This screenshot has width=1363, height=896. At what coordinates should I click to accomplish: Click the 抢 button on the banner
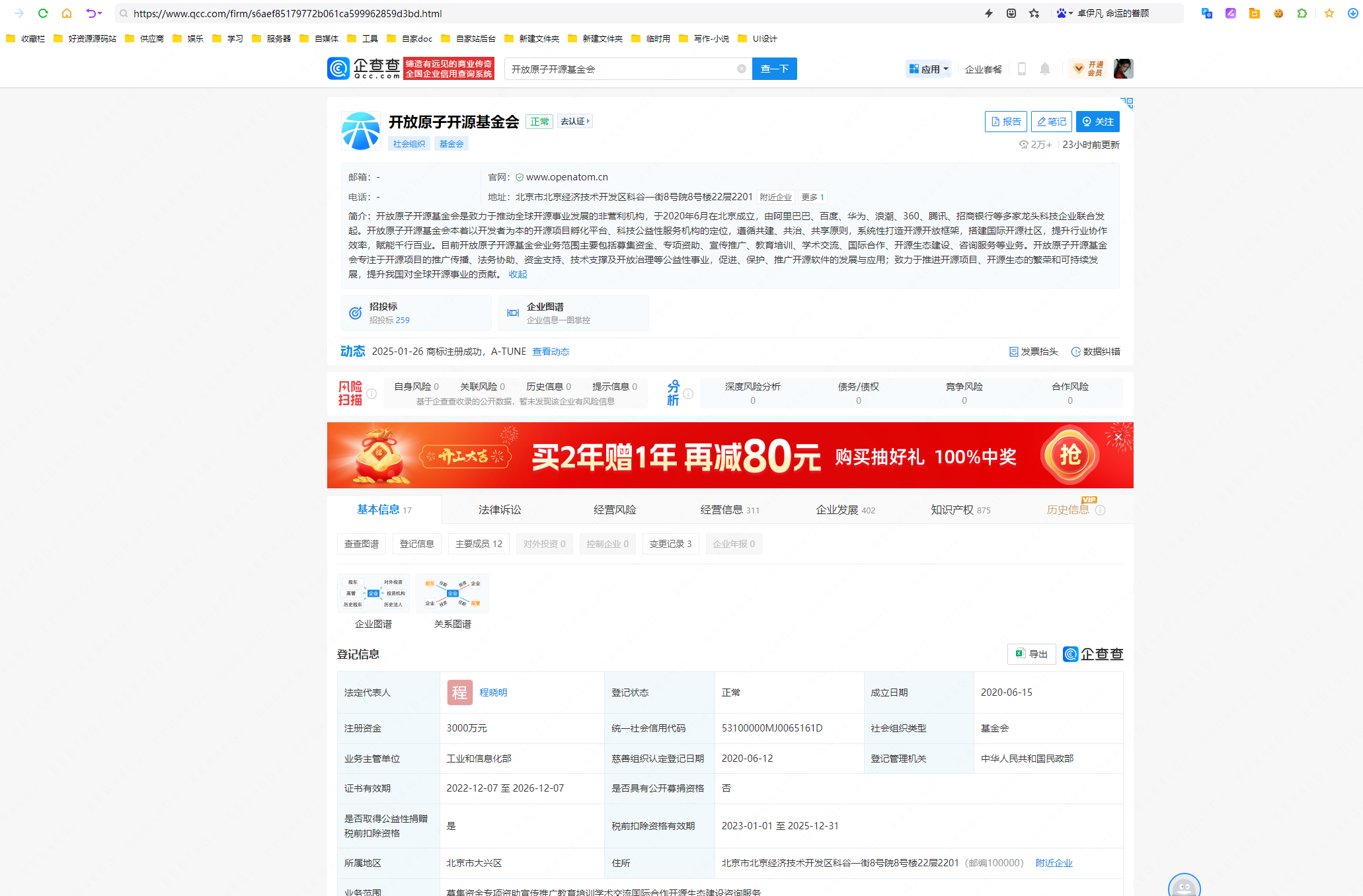point(1070,455)
